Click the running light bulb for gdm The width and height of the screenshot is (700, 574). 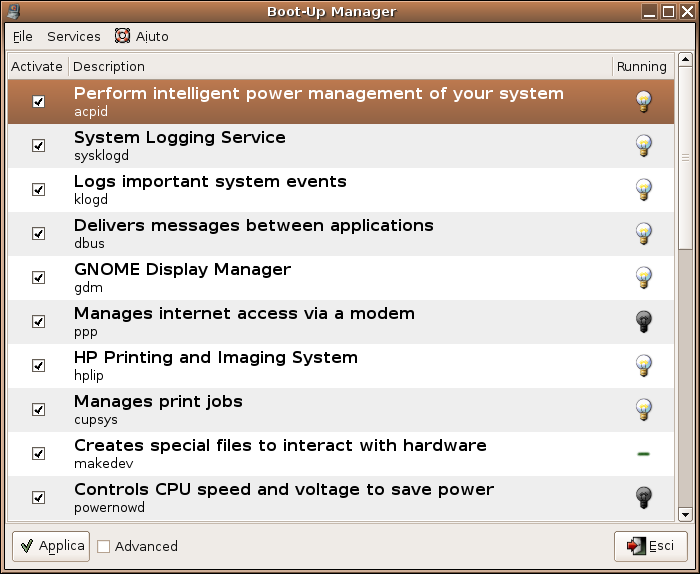coord(643,277)
